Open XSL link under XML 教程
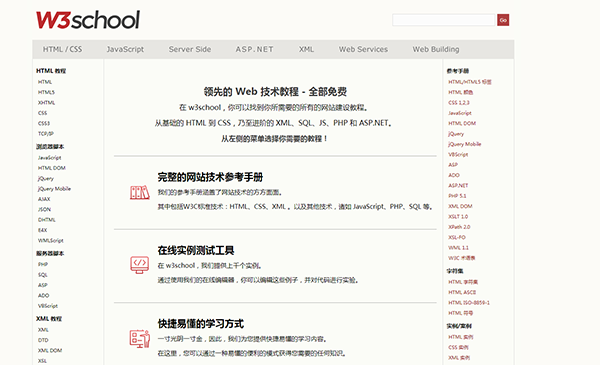The width and height of the screenshot is (600, 365). [x=42, y=361]
